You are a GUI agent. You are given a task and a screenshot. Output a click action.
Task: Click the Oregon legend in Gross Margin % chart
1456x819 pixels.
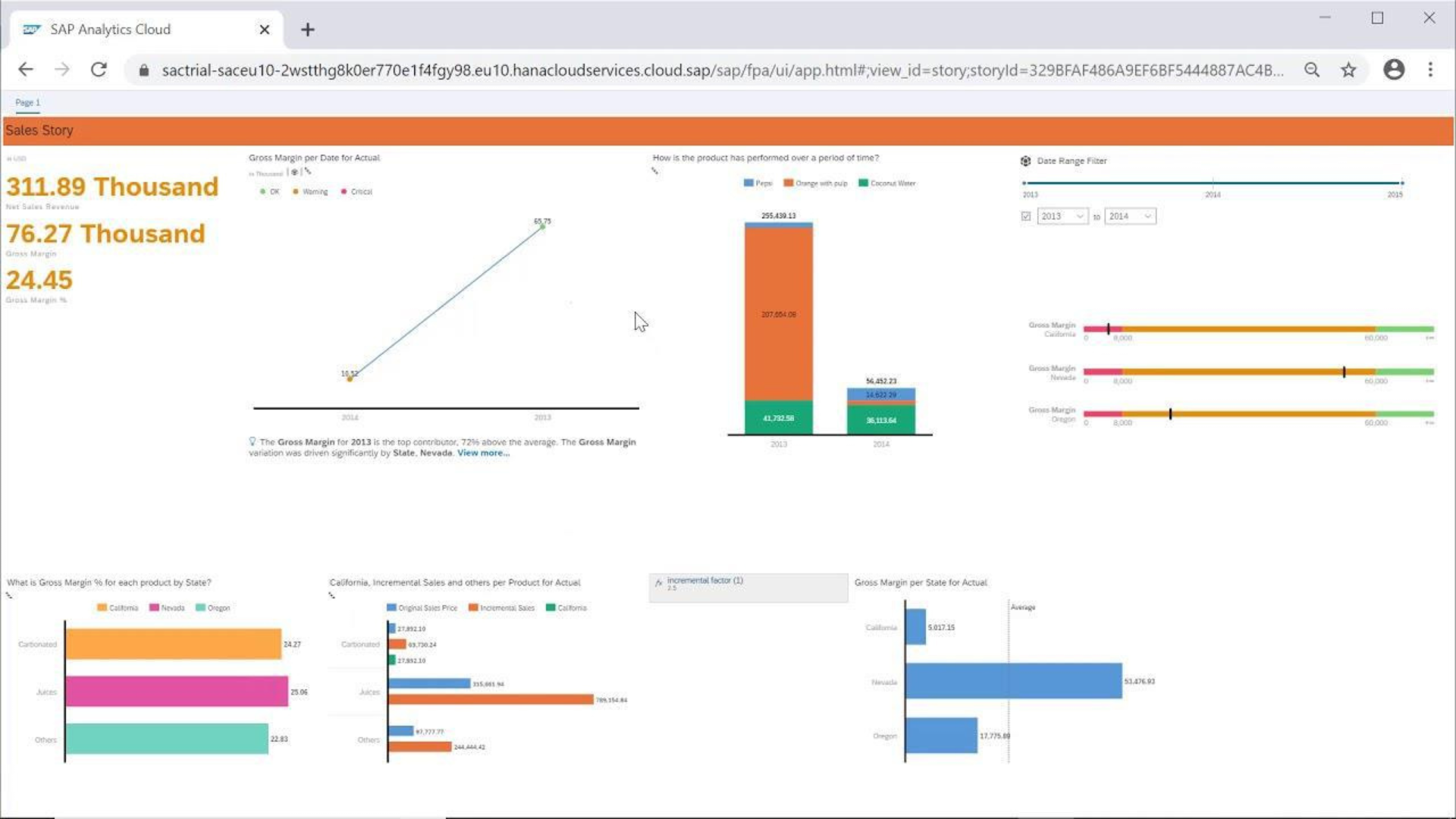(x=213, y=608)
